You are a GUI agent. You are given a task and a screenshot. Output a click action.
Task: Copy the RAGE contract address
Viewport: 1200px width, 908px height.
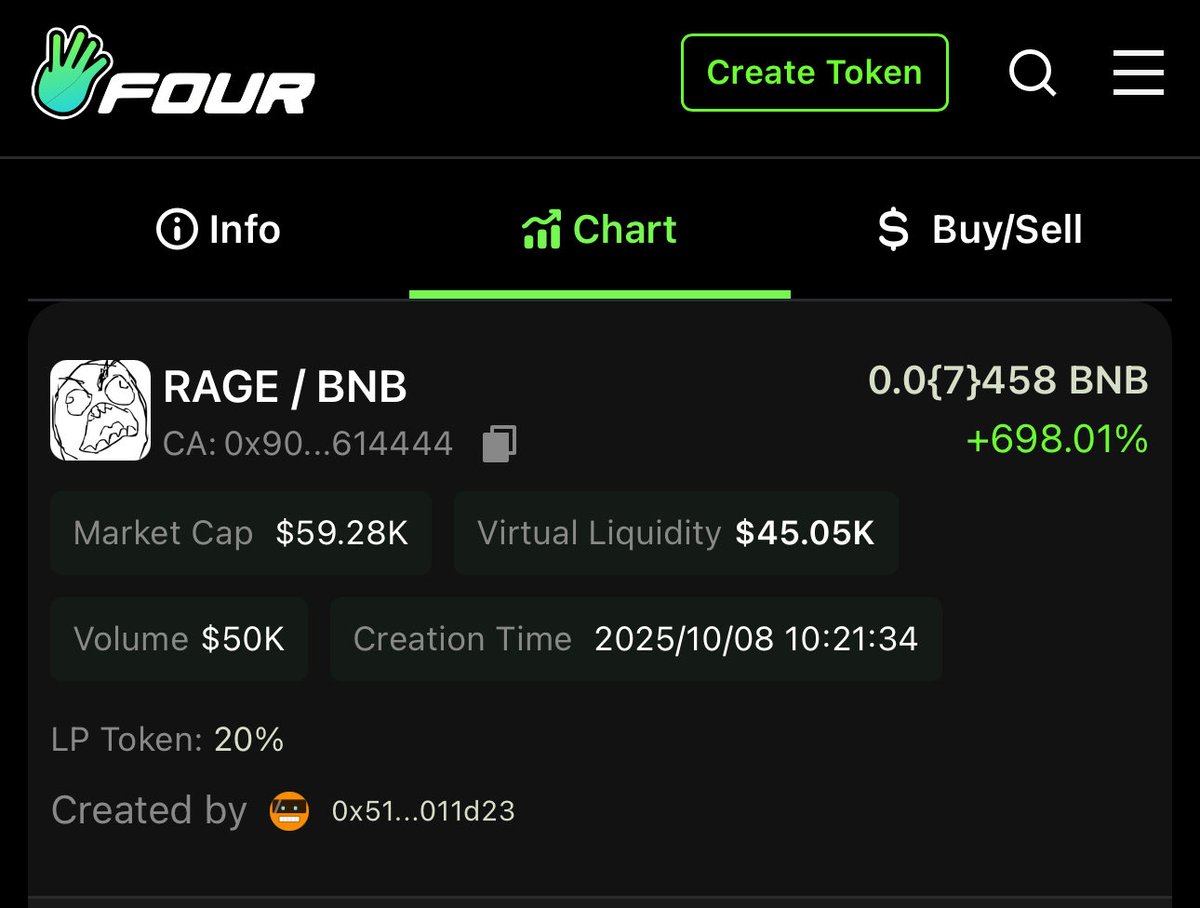coord(499,443)
